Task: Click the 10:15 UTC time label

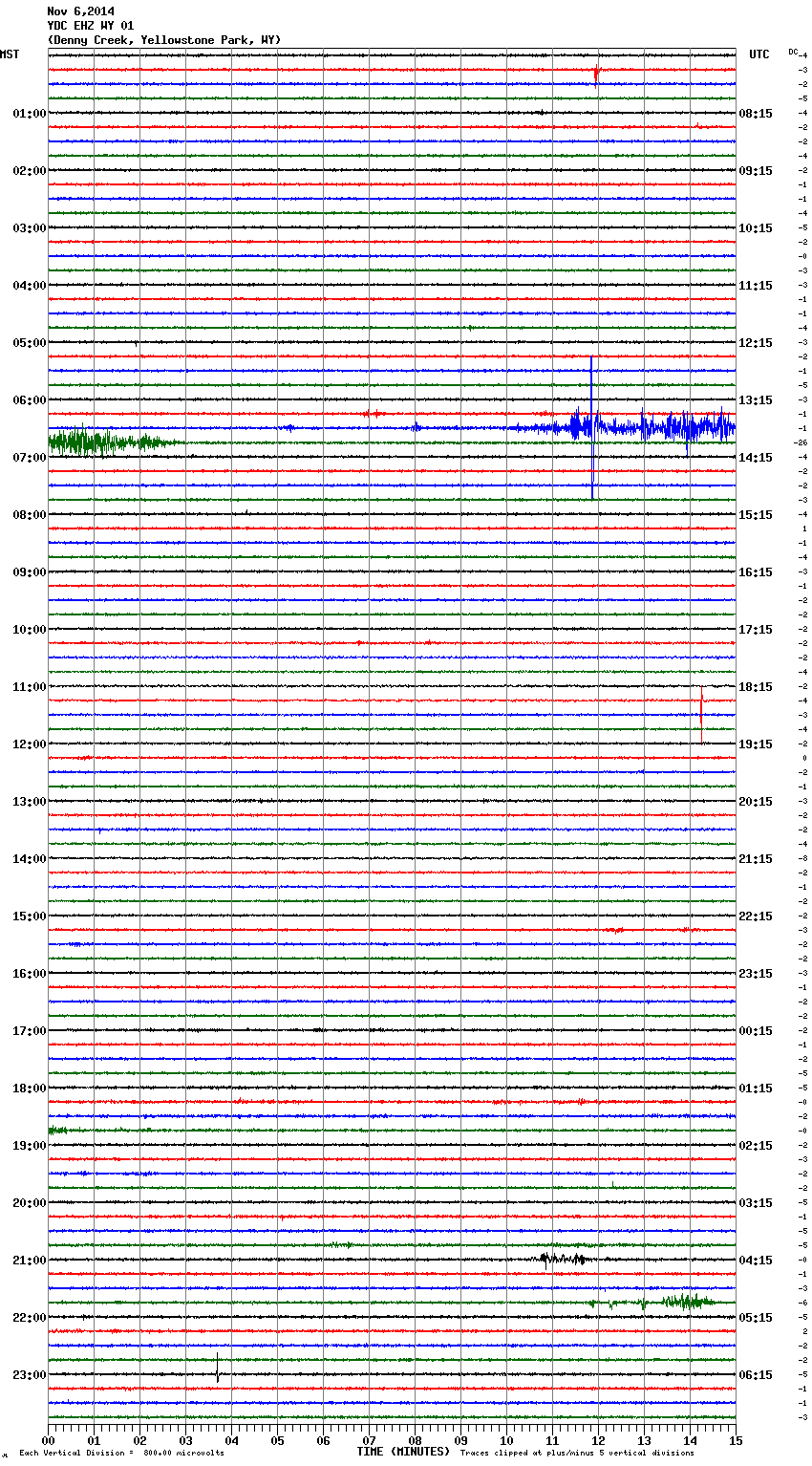Action: [756, 228]
